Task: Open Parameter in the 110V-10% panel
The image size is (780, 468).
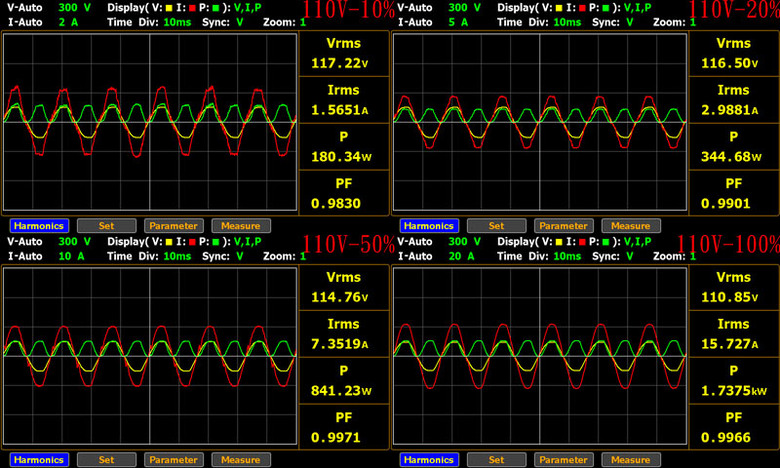Action: (x=174, y=226)
